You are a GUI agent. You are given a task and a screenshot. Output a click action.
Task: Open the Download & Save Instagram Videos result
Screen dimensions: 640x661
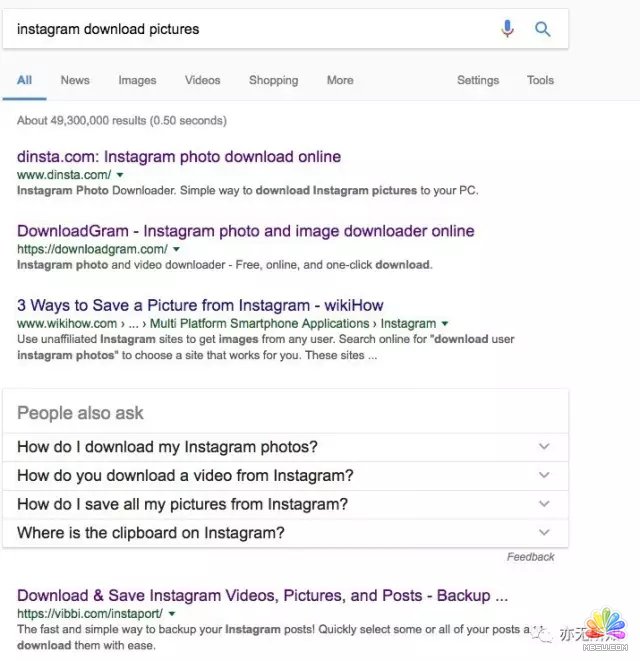pos(262,596)
